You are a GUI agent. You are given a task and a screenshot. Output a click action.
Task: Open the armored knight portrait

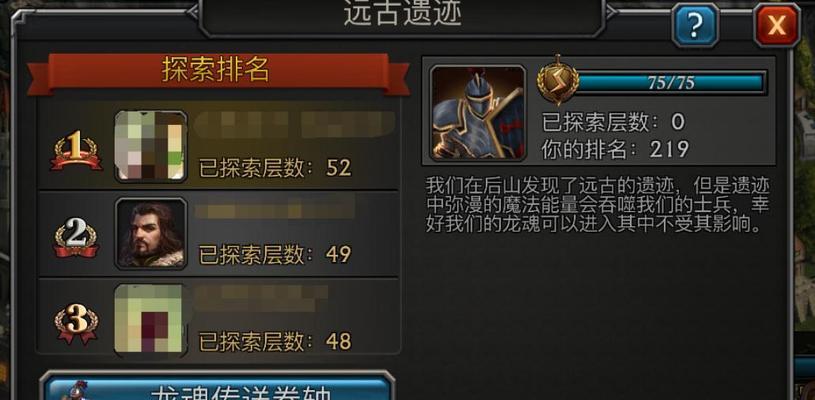point(478,113)
